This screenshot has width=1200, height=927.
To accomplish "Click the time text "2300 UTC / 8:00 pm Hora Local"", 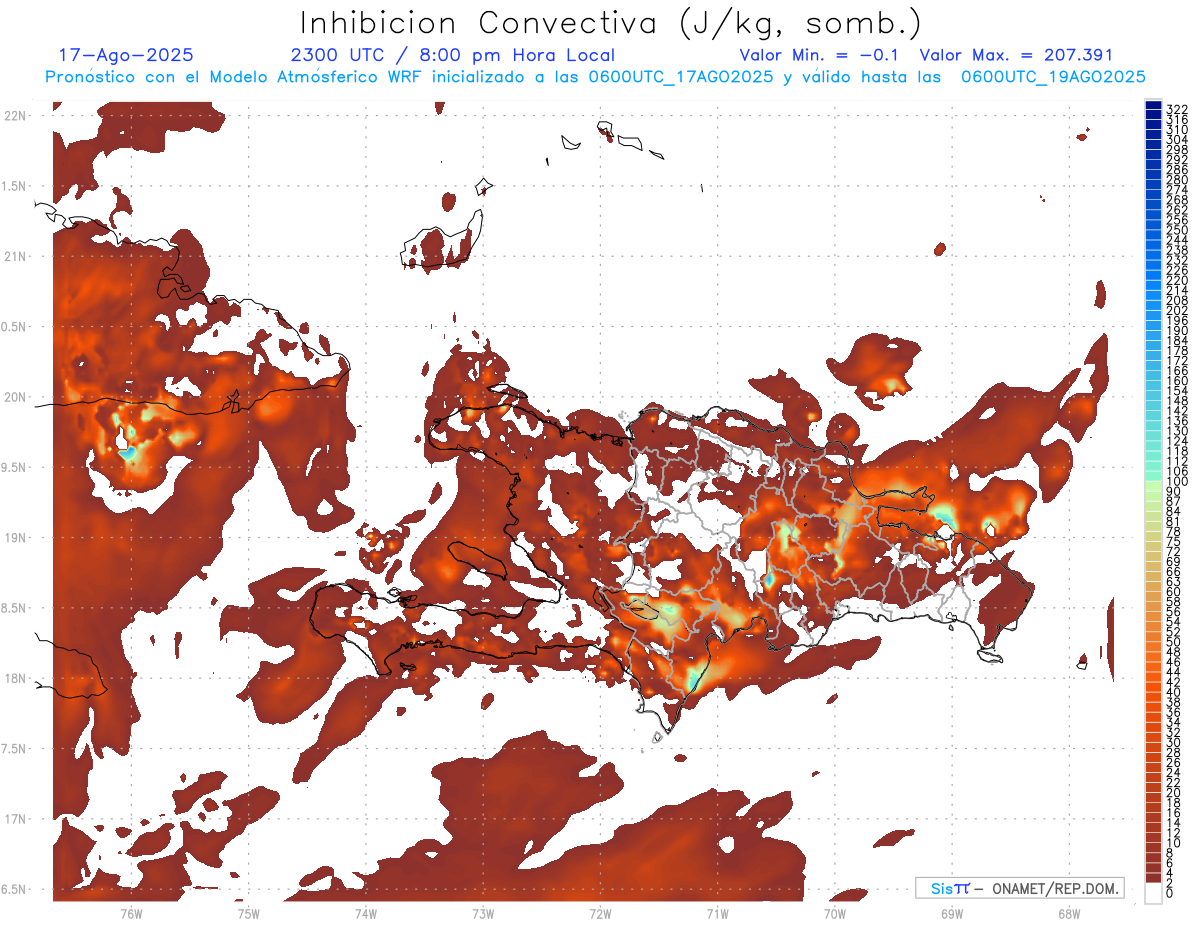I will tap(452, 55).
